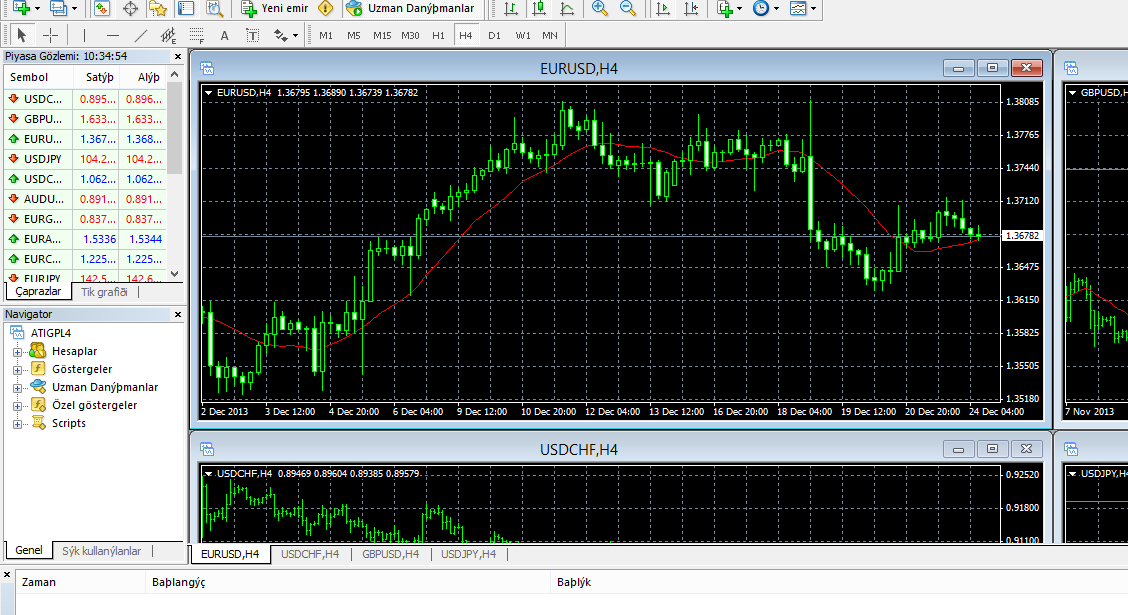1128x615 pixels.
Task: Toggle the candlestick chart mode
Action: [x=539, y=9]
